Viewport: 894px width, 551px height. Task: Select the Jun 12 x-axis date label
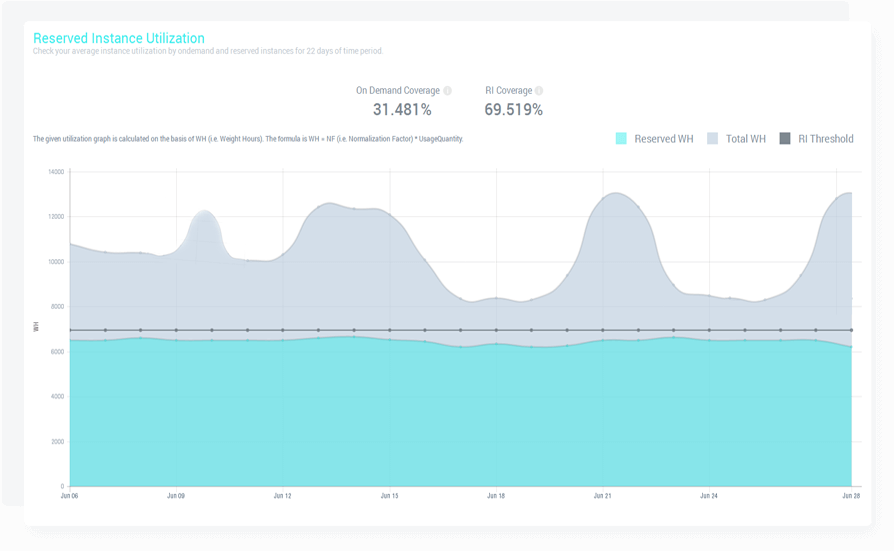click(x=282, y=495)
